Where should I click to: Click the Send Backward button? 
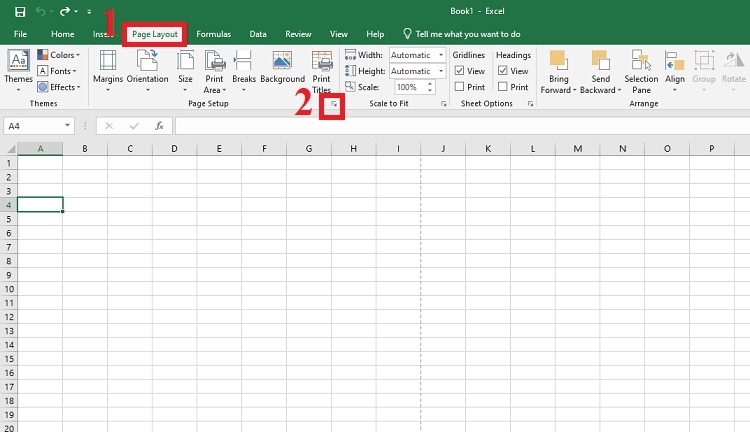pyautogui.click(x=600, y=72)
